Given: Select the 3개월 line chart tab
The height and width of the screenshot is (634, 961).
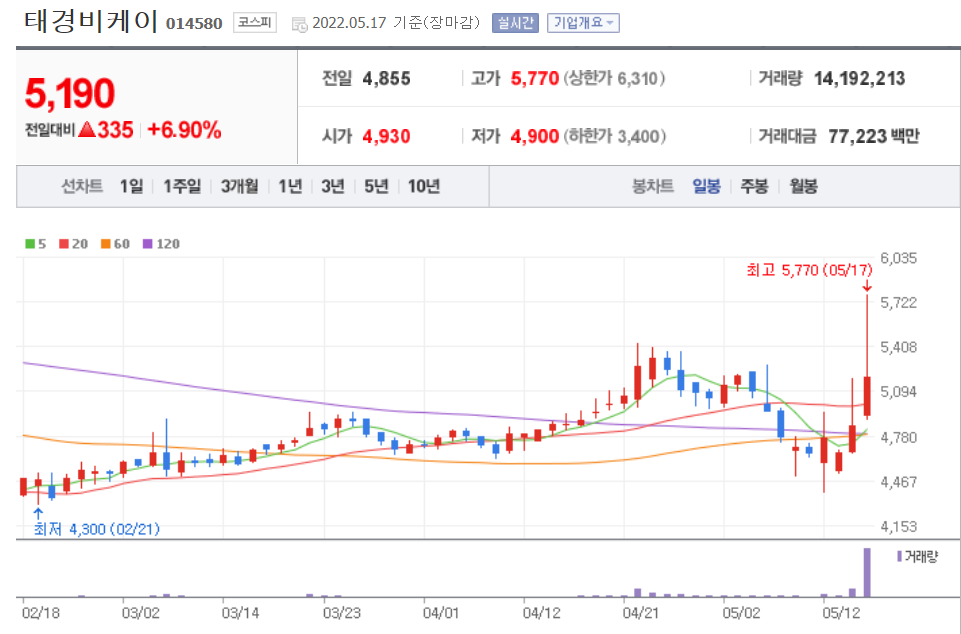Looking at the screenshot, I should pos(239,186).
